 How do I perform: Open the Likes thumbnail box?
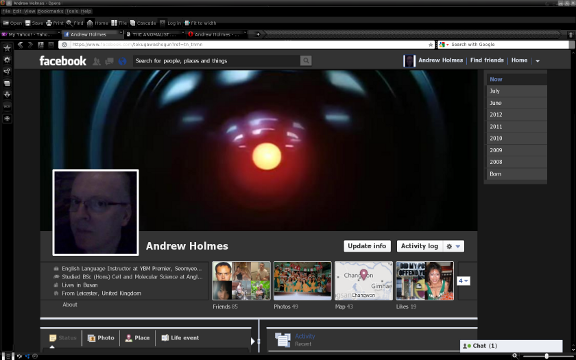point(425,281)
